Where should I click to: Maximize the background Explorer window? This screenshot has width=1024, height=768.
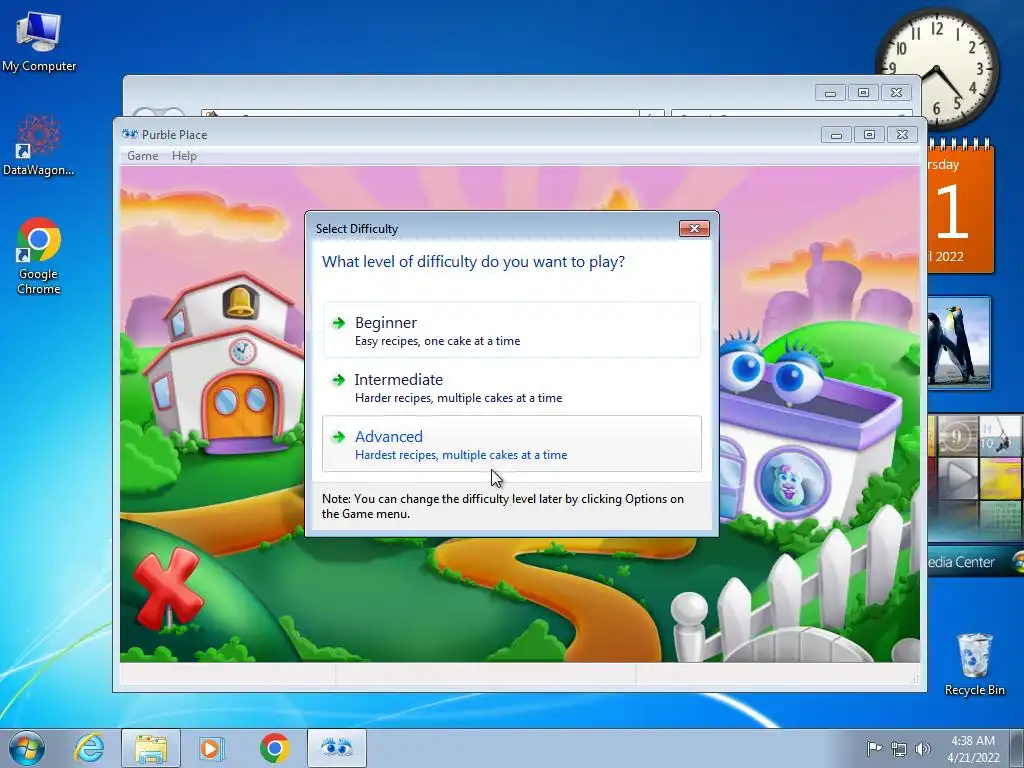point(863,93)
